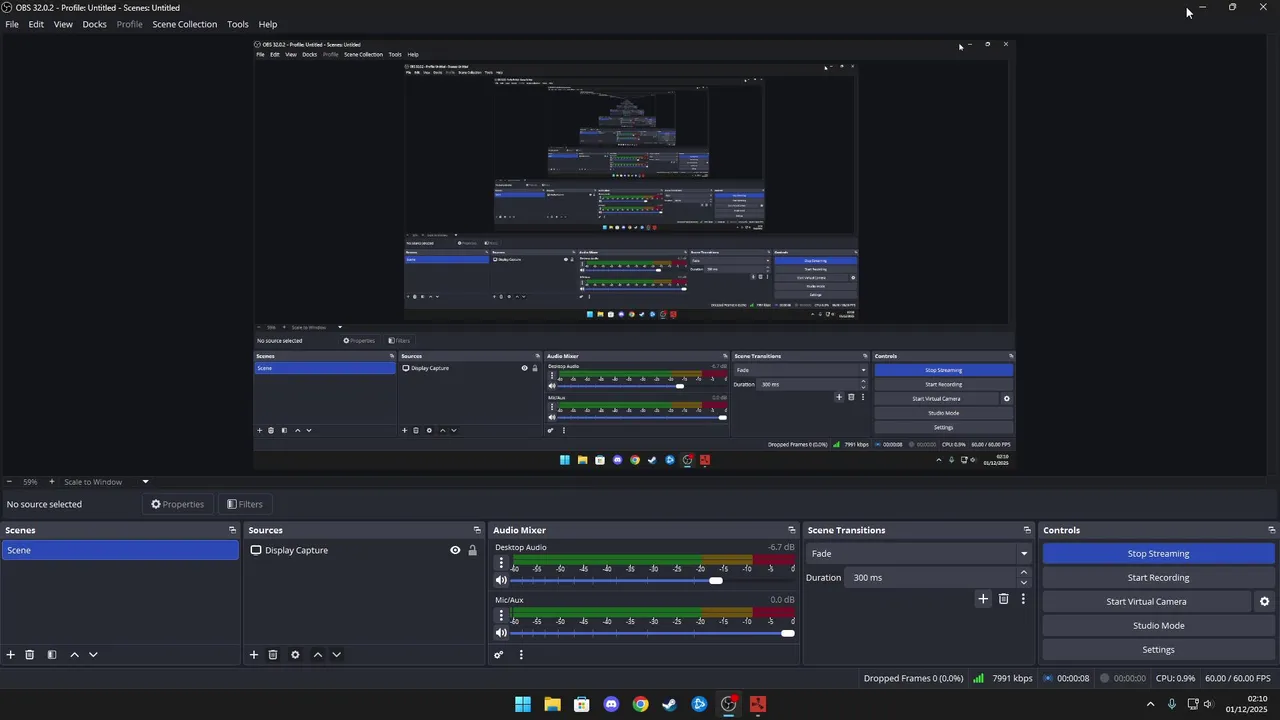1280x720 pixels.
Task: Open Steam from the taskbar
Action: coord(670,704)
